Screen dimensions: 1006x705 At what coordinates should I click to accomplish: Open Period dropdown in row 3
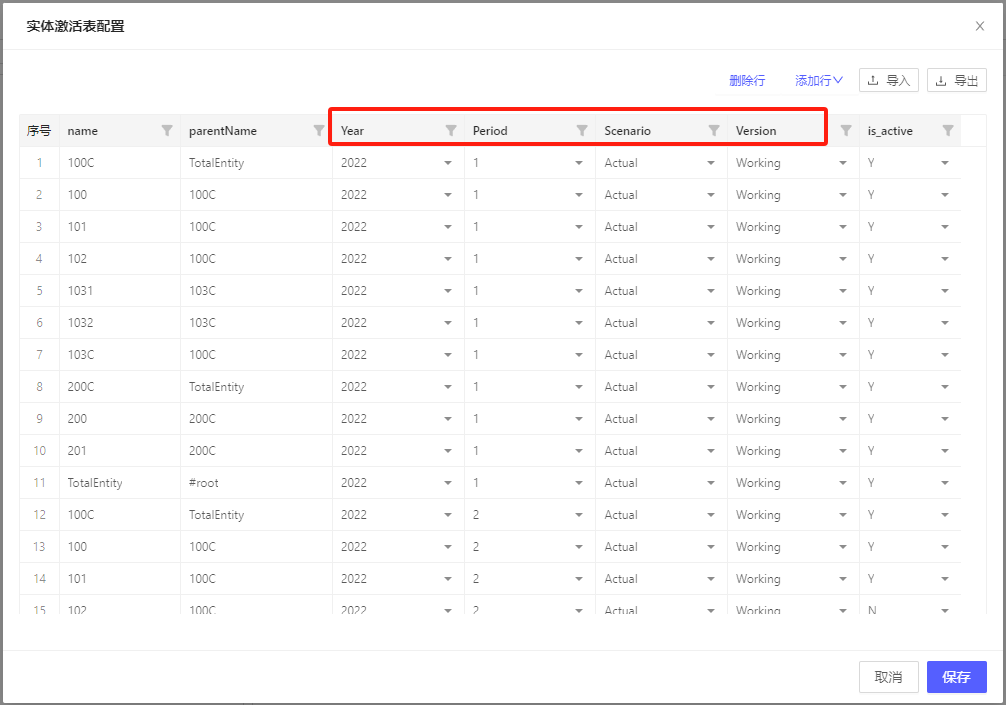[579, 227]
